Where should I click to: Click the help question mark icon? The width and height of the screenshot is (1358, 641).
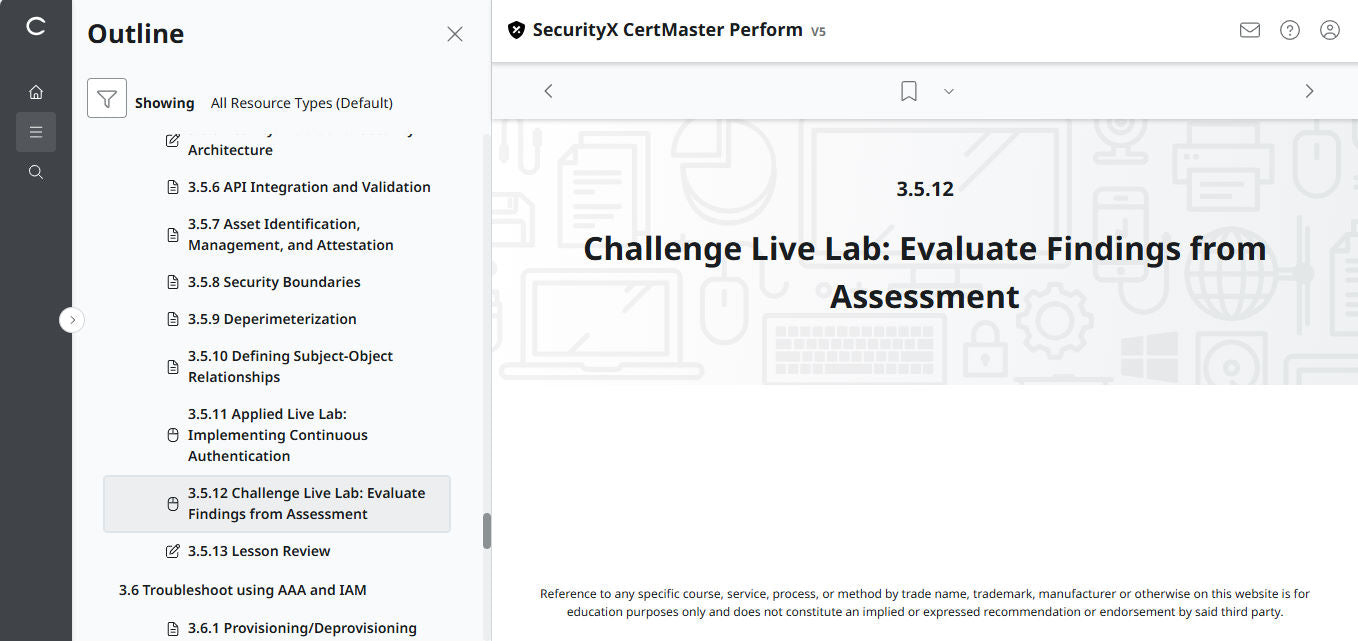point(1290,30)
